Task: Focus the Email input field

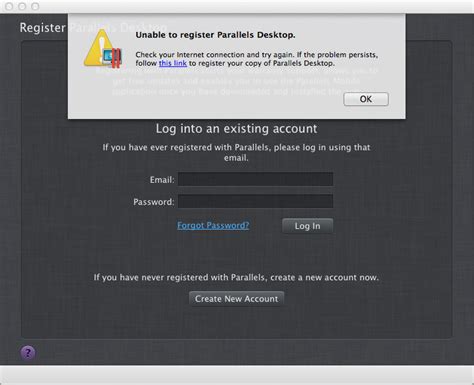Action: (x=255, y=179)
